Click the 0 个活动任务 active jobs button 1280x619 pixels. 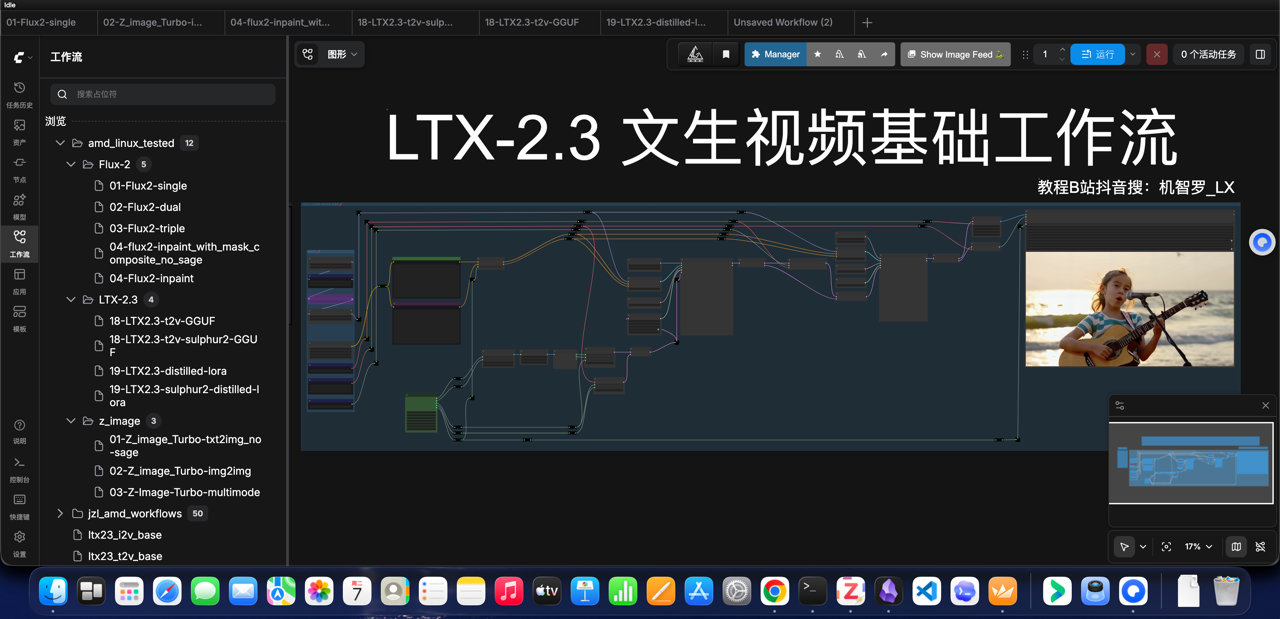(x=1208, y=54)
